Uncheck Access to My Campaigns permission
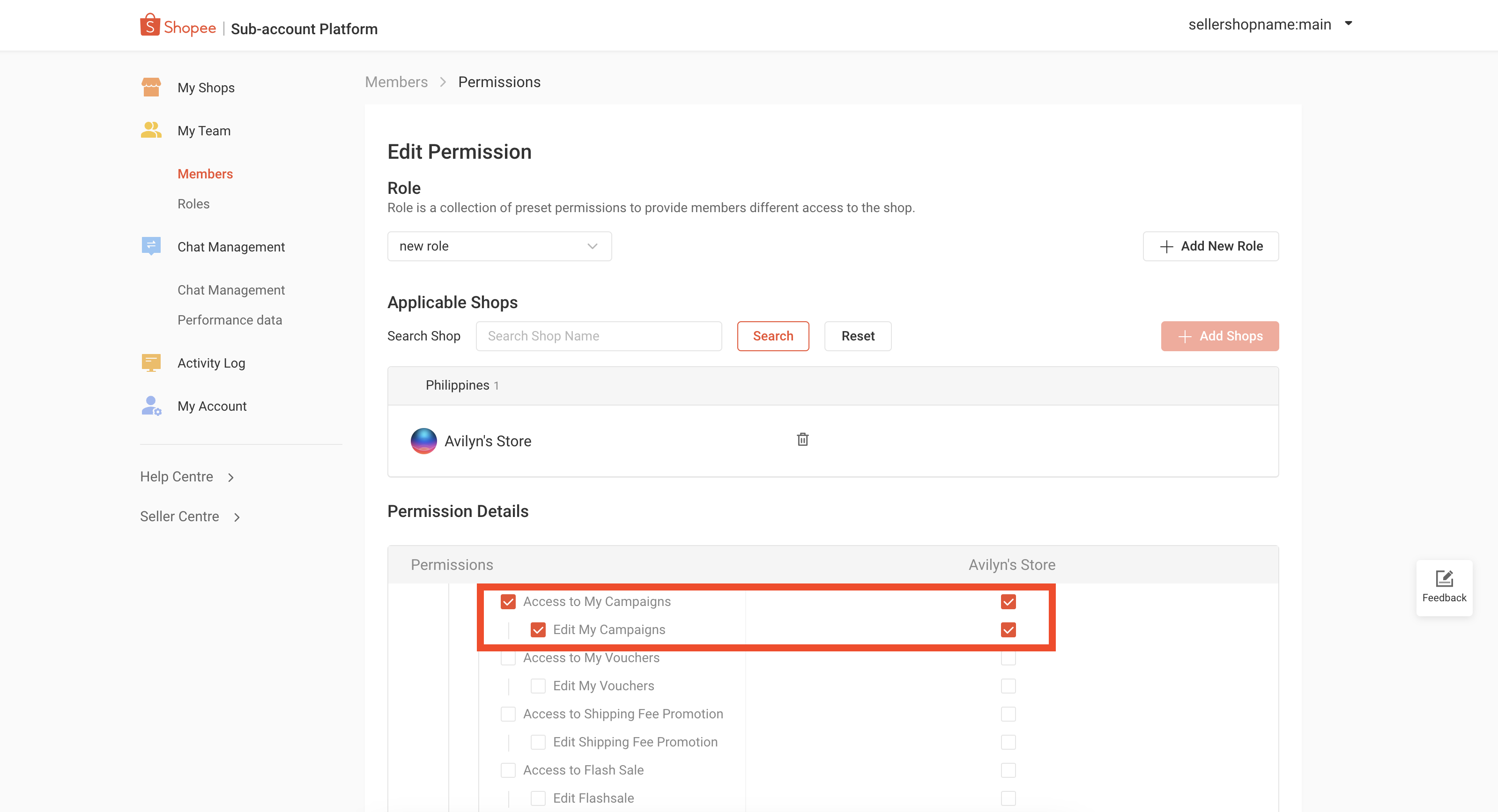Screen dimensions: 1498x812 point(508,602)
